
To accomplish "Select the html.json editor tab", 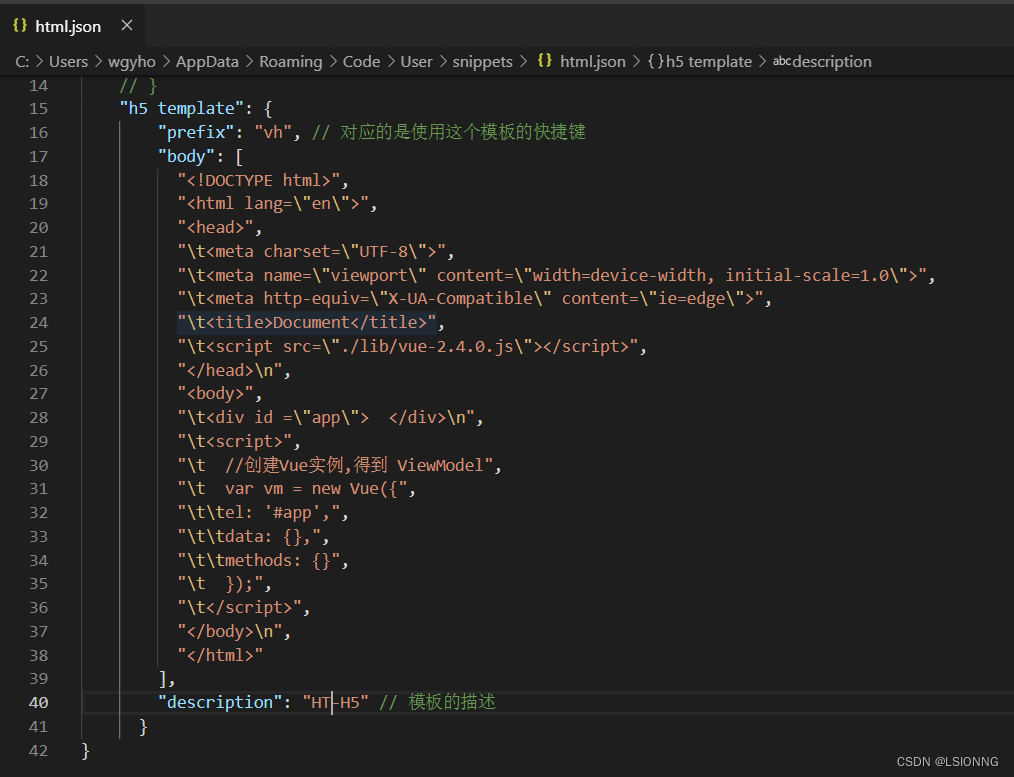I will [72, 26].
